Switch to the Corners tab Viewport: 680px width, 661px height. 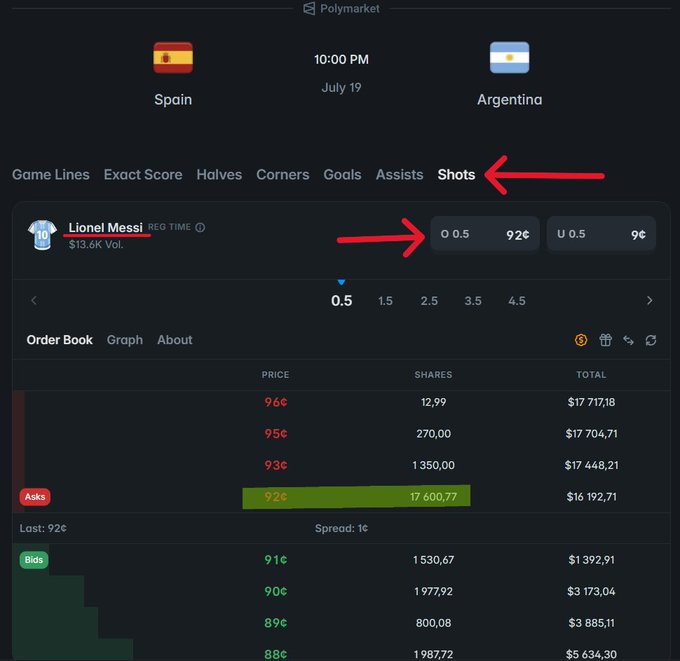click(283, 175)
